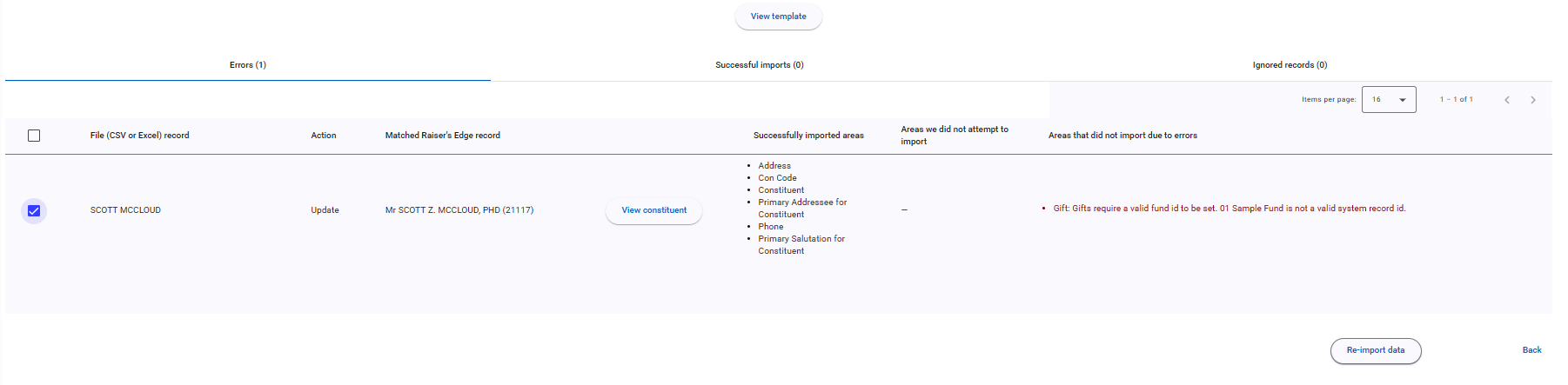This screenshot has width=1568, height=385.
Task: Click the Back link
Action: 1531,350
